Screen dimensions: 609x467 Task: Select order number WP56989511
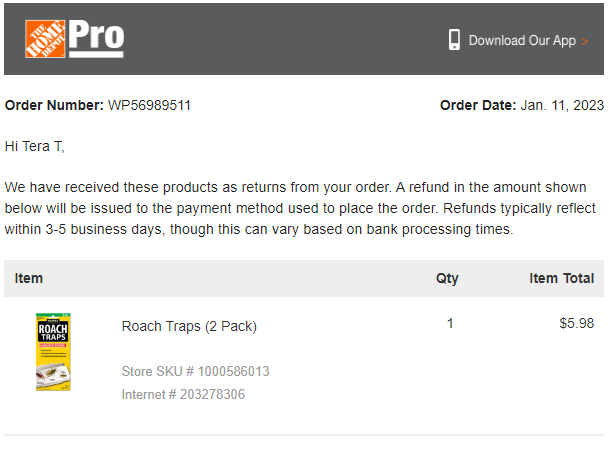pos(149,105)
